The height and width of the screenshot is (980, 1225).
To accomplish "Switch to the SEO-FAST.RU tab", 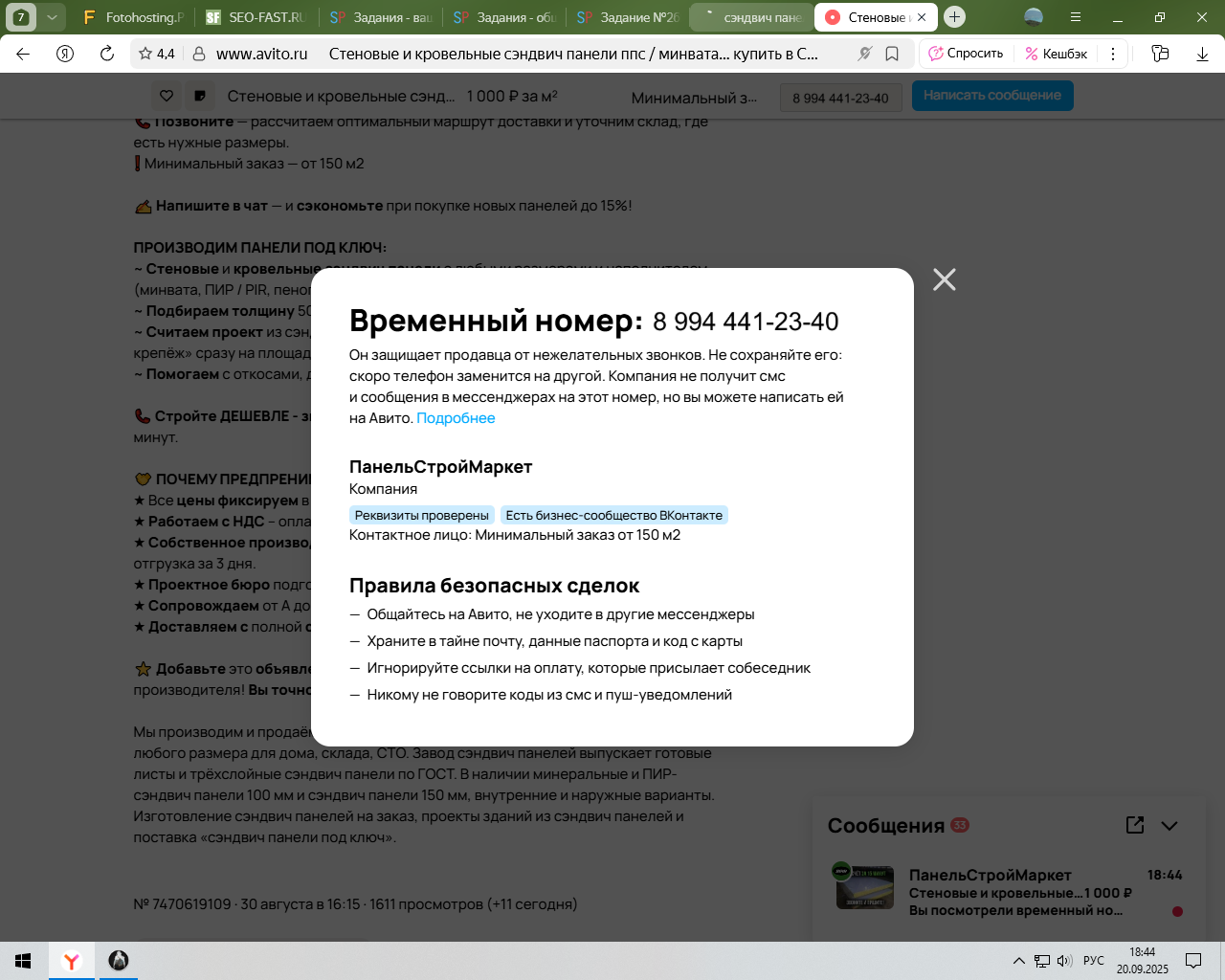I will [x=256, y=17].
